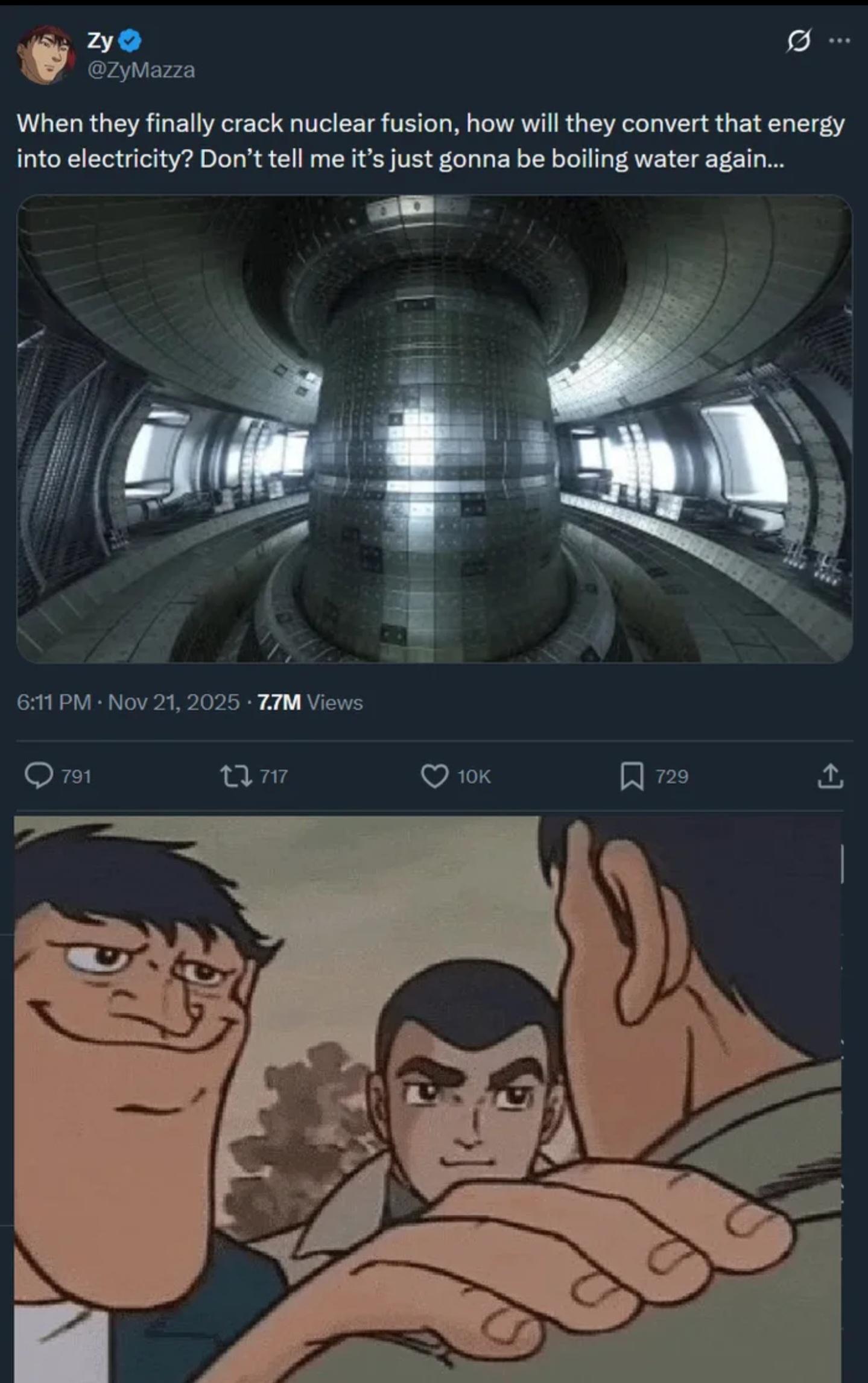Viewport: 868px width, 1383px height.
Task: View the 7.7M Views analytics
Action: pos(310,702)
